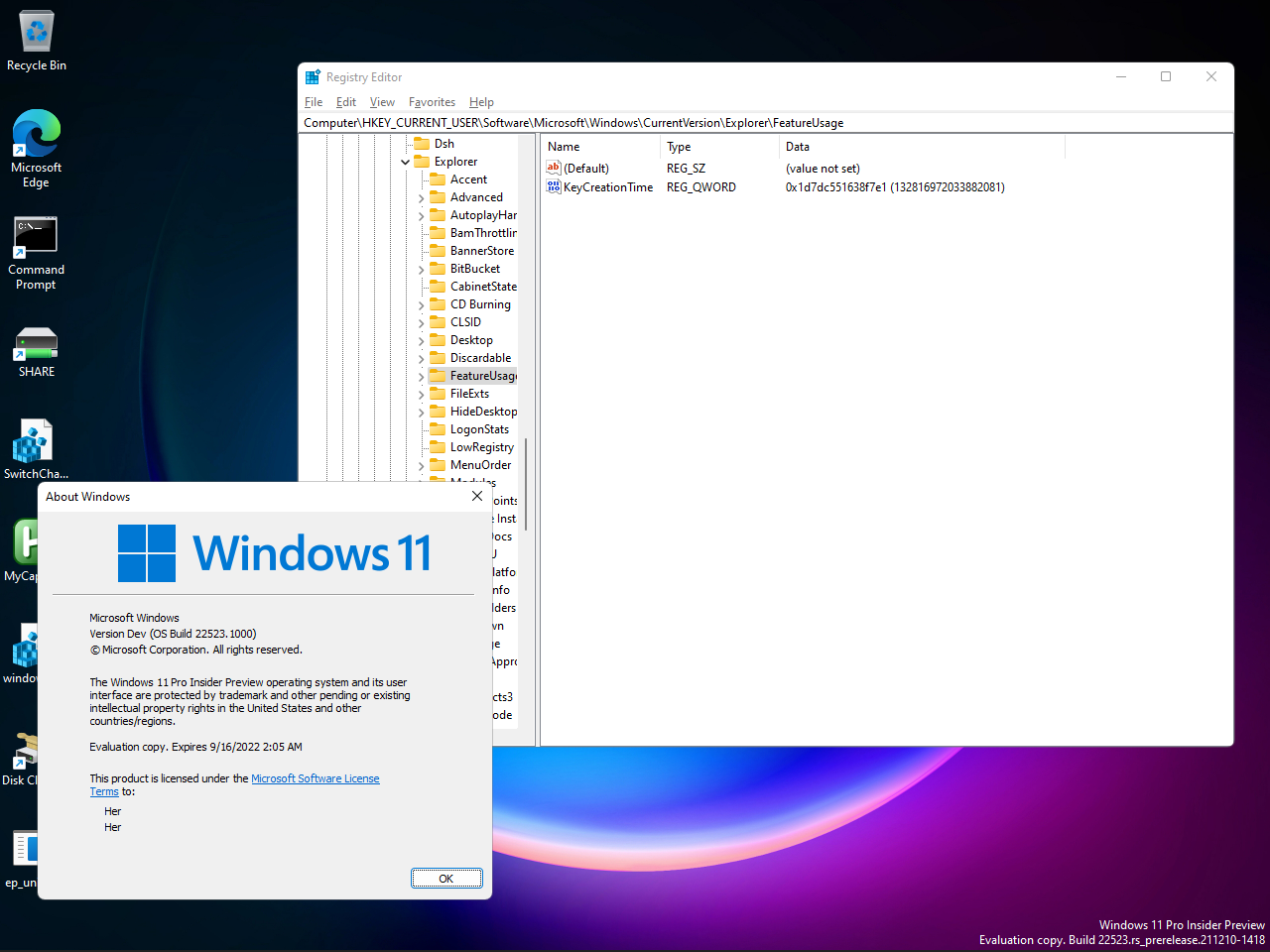Expand the Discardable key node

[421, 359]
